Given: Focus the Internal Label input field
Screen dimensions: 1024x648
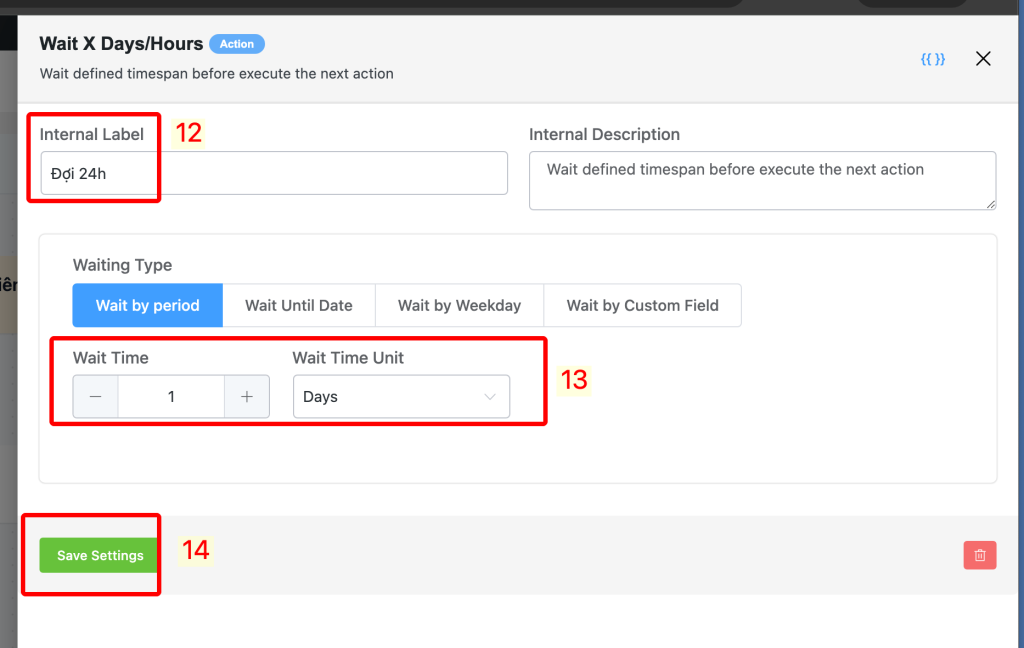Looking at the screenshot, I should pos(273,173).
